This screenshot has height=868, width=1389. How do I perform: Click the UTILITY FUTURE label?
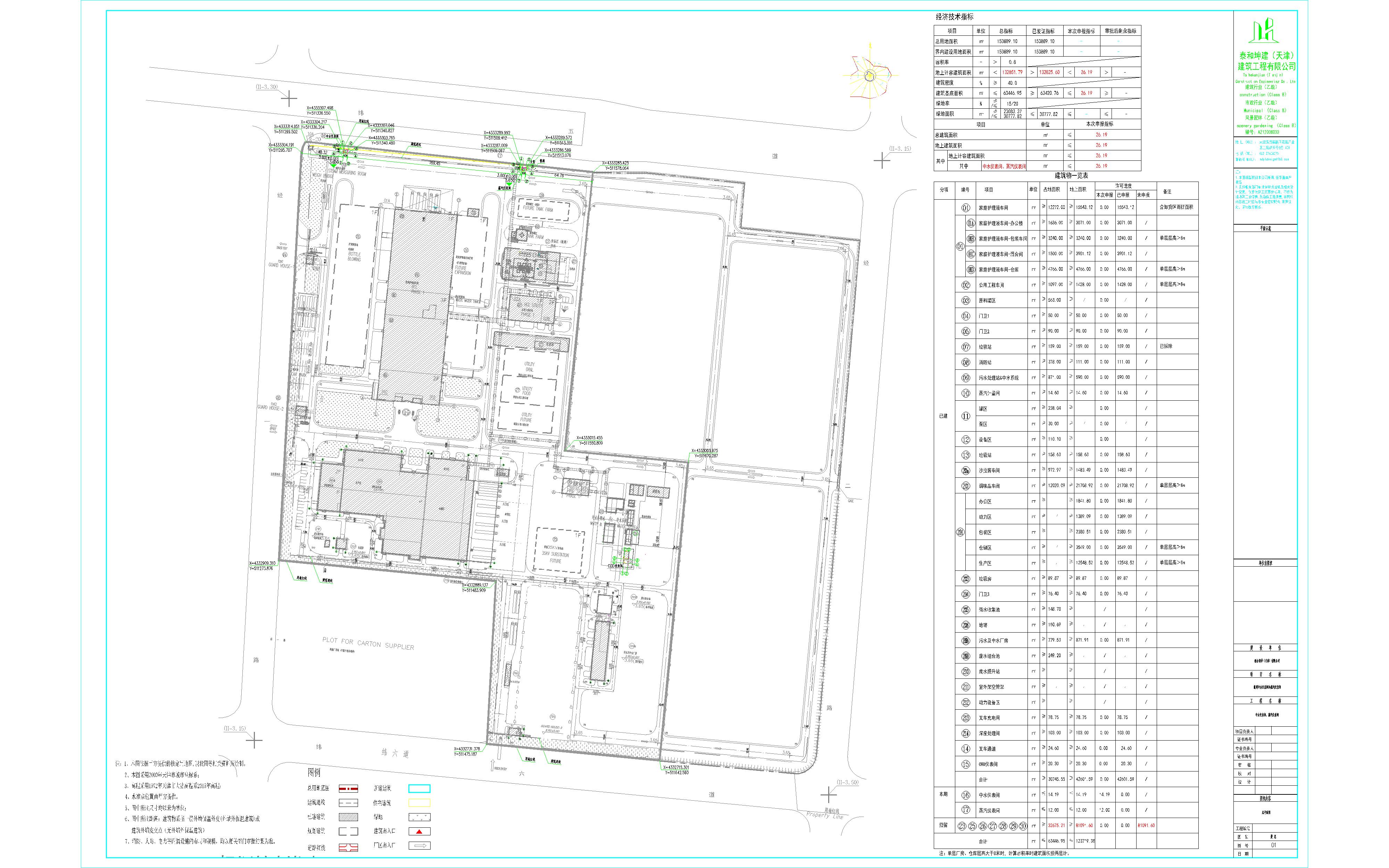pos(526,417)
